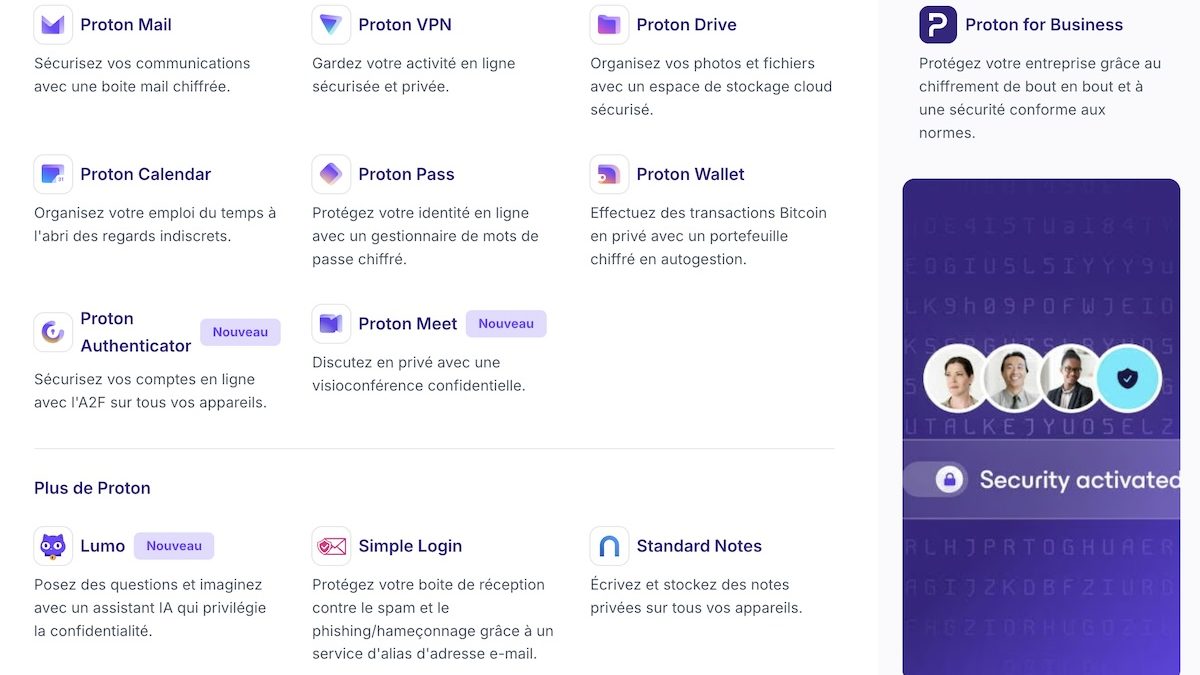
Task: Click the blue shield checkmark avatar
Action: (x=1128, y=378)
